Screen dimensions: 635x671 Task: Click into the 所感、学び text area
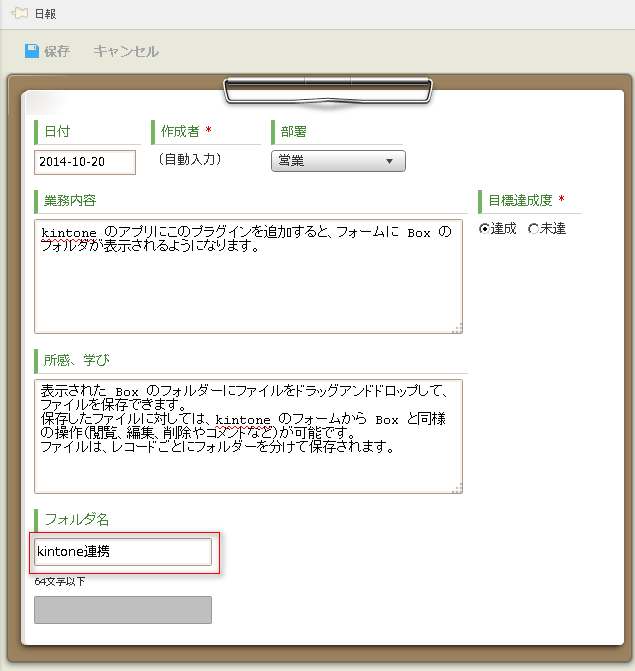coord(248,436)
